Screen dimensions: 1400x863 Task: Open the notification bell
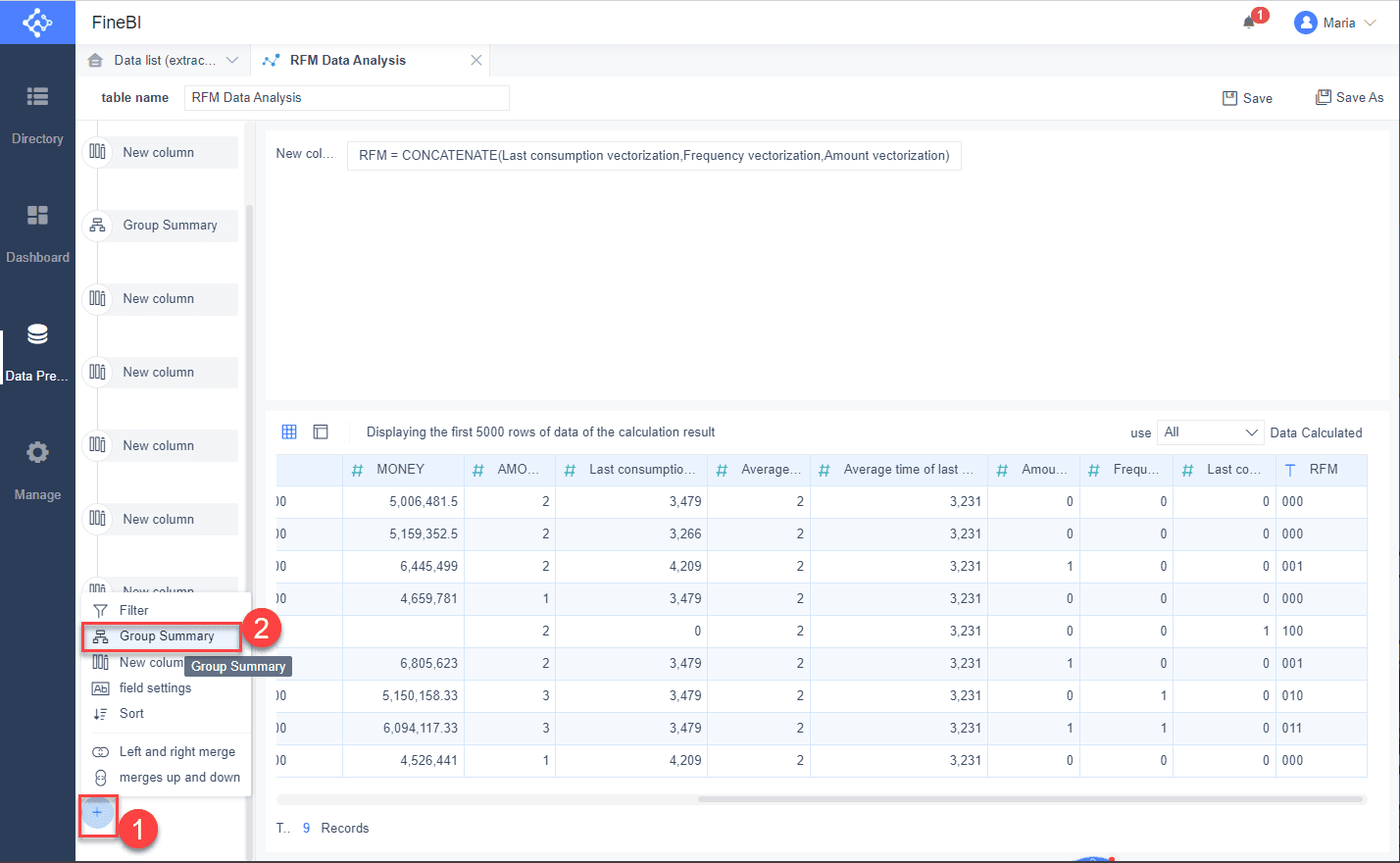(x=1249, y=22)
